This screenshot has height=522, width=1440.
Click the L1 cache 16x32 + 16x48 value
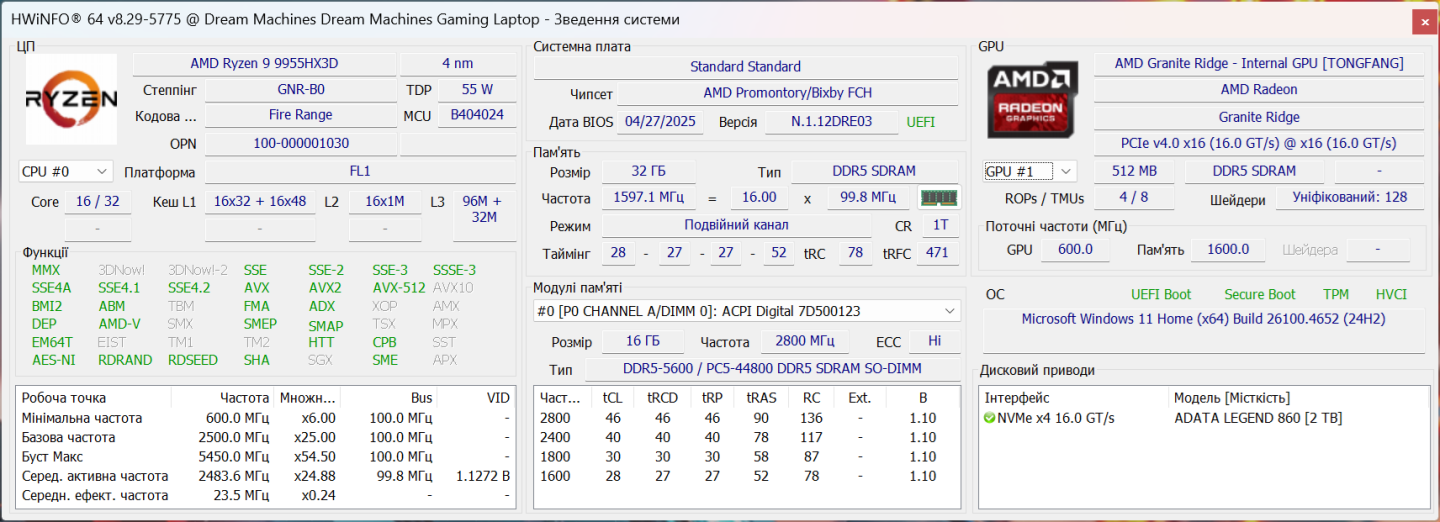pos(259,201)
